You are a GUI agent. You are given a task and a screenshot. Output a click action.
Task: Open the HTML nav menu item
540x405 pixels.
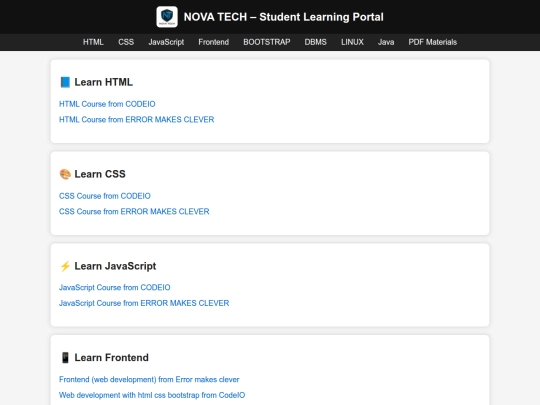tap(93, 42)
